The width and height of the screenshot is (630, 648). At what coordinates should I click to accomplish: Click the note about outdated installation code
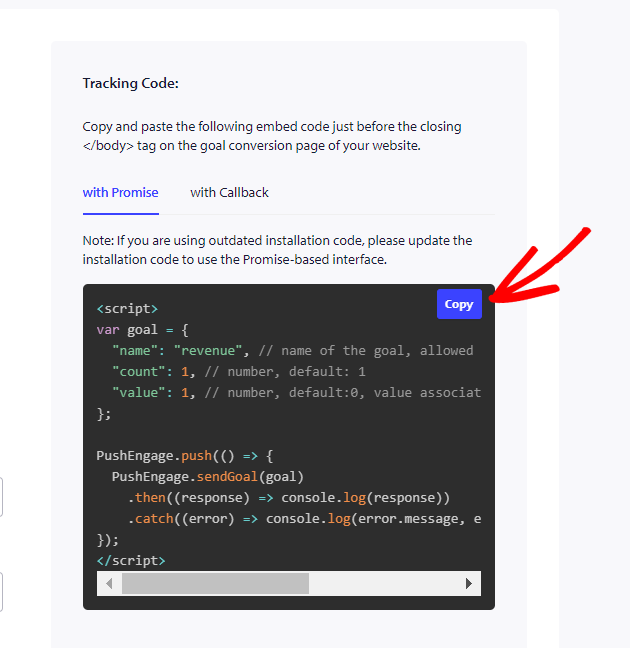click(277, 250)
